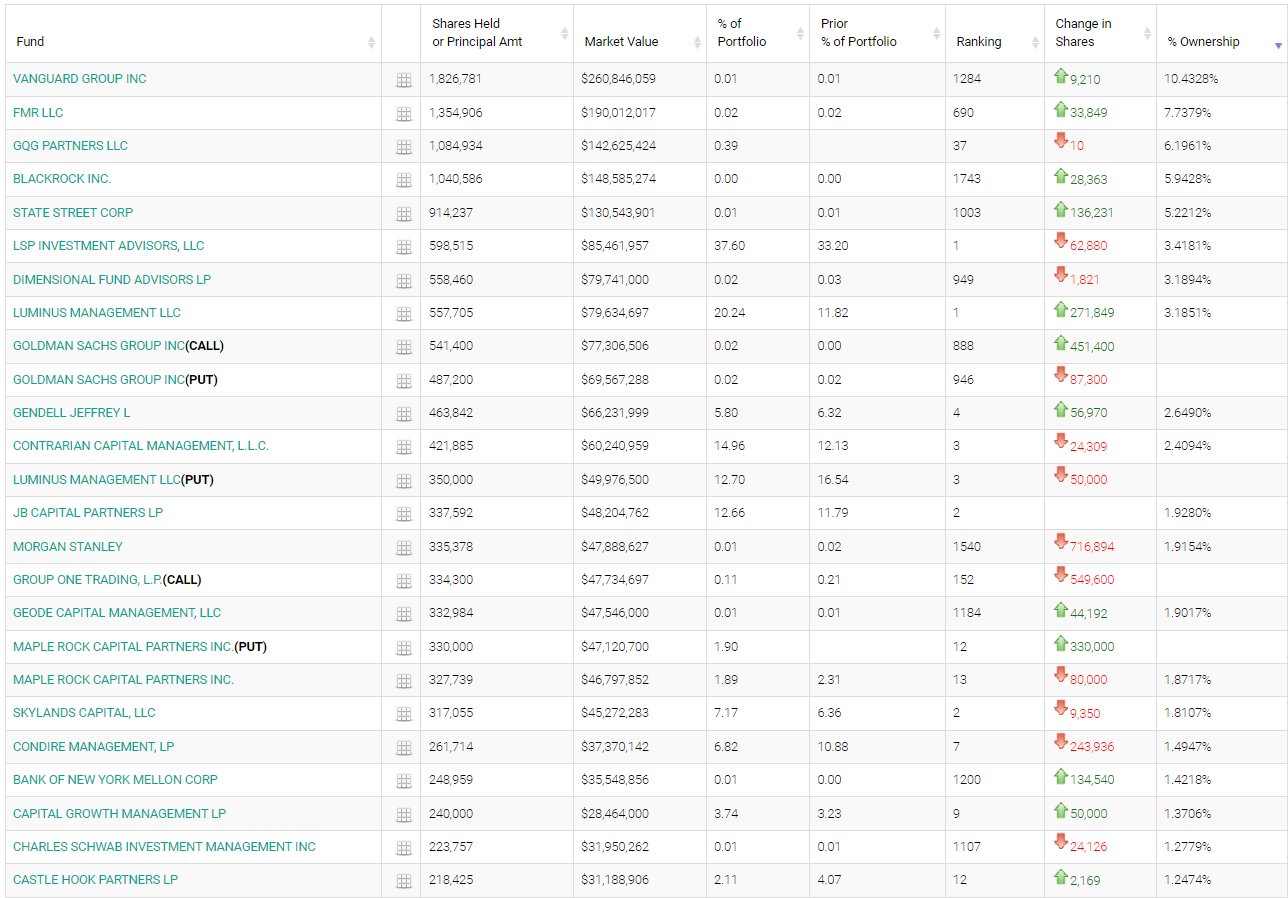Open the grid icon in the GOLDMAN SACHS (CALL) row
Image resolution: width=1288 pixels, height=898 pixels.
[x=404, y=347]
